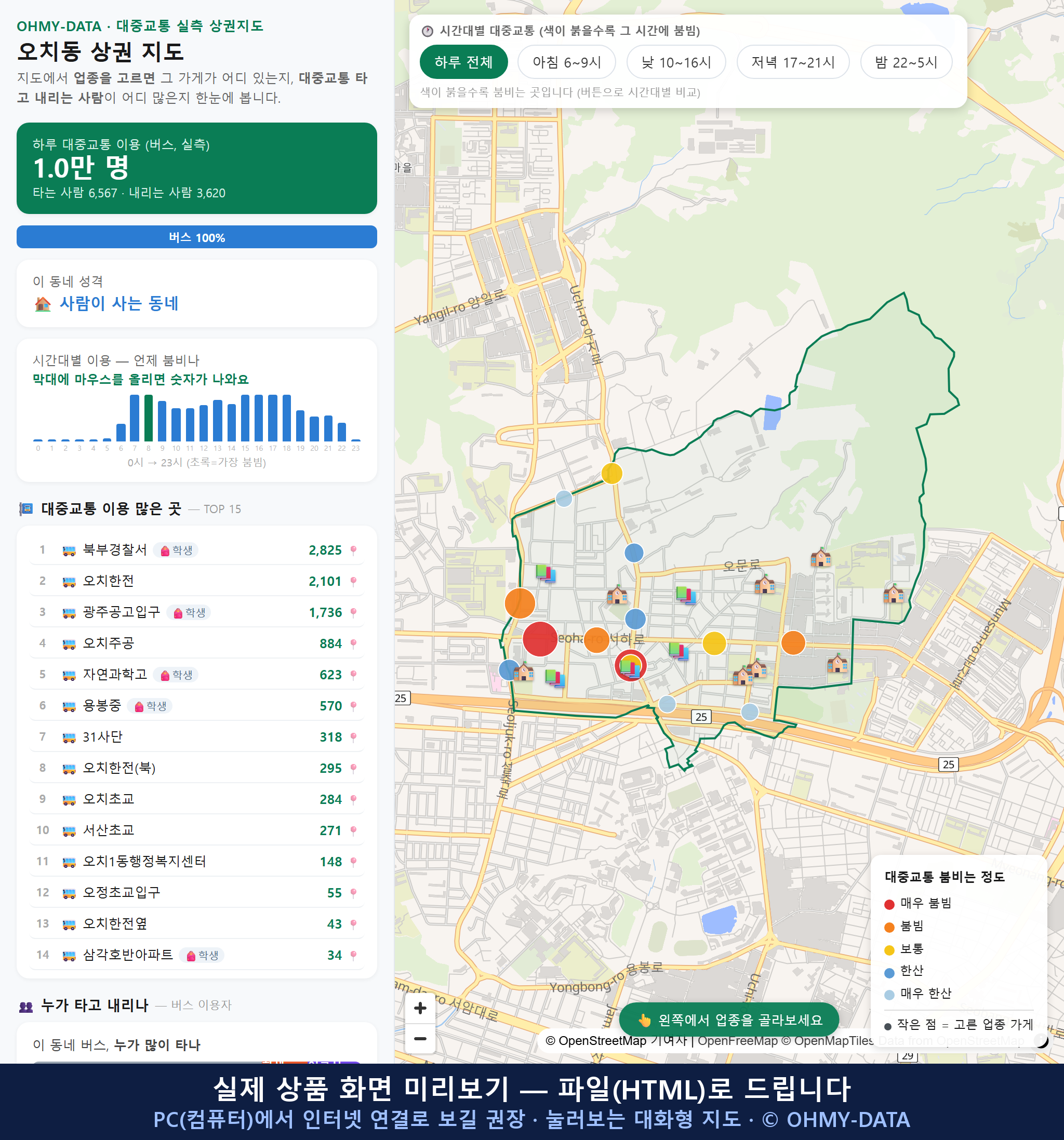Screen dimensions: 1064x1140
Task: Click the 누가 타고 내리나 section heading
Action: point(95,1005)
